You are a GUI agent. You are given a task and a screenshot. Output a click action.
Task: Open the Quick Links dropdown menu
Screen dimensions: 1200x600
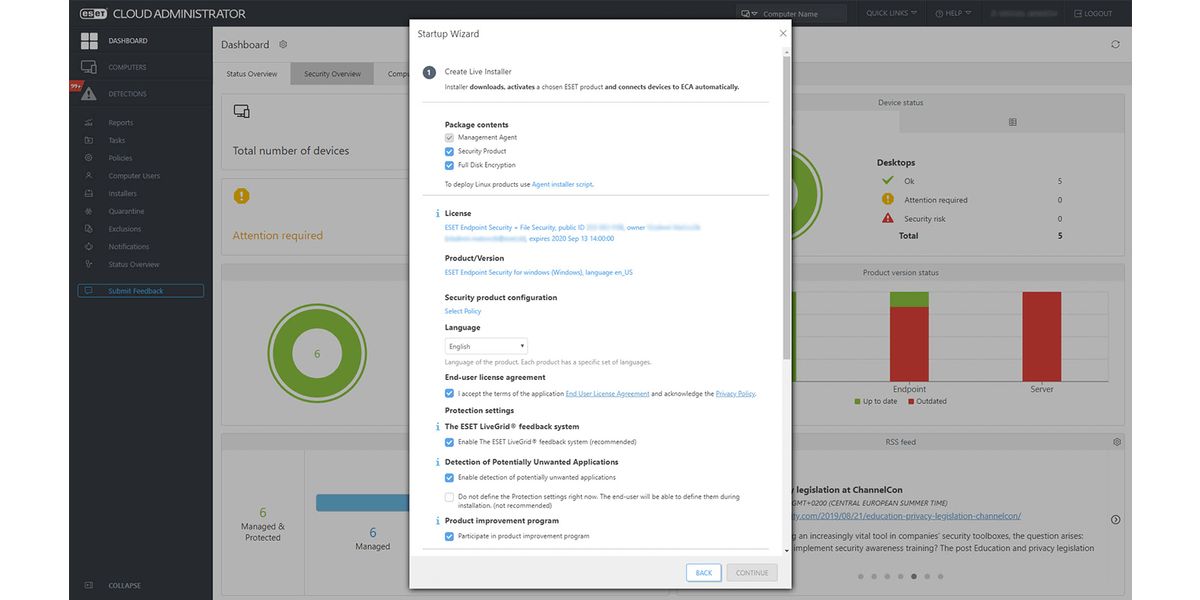(x=890, y=14)
